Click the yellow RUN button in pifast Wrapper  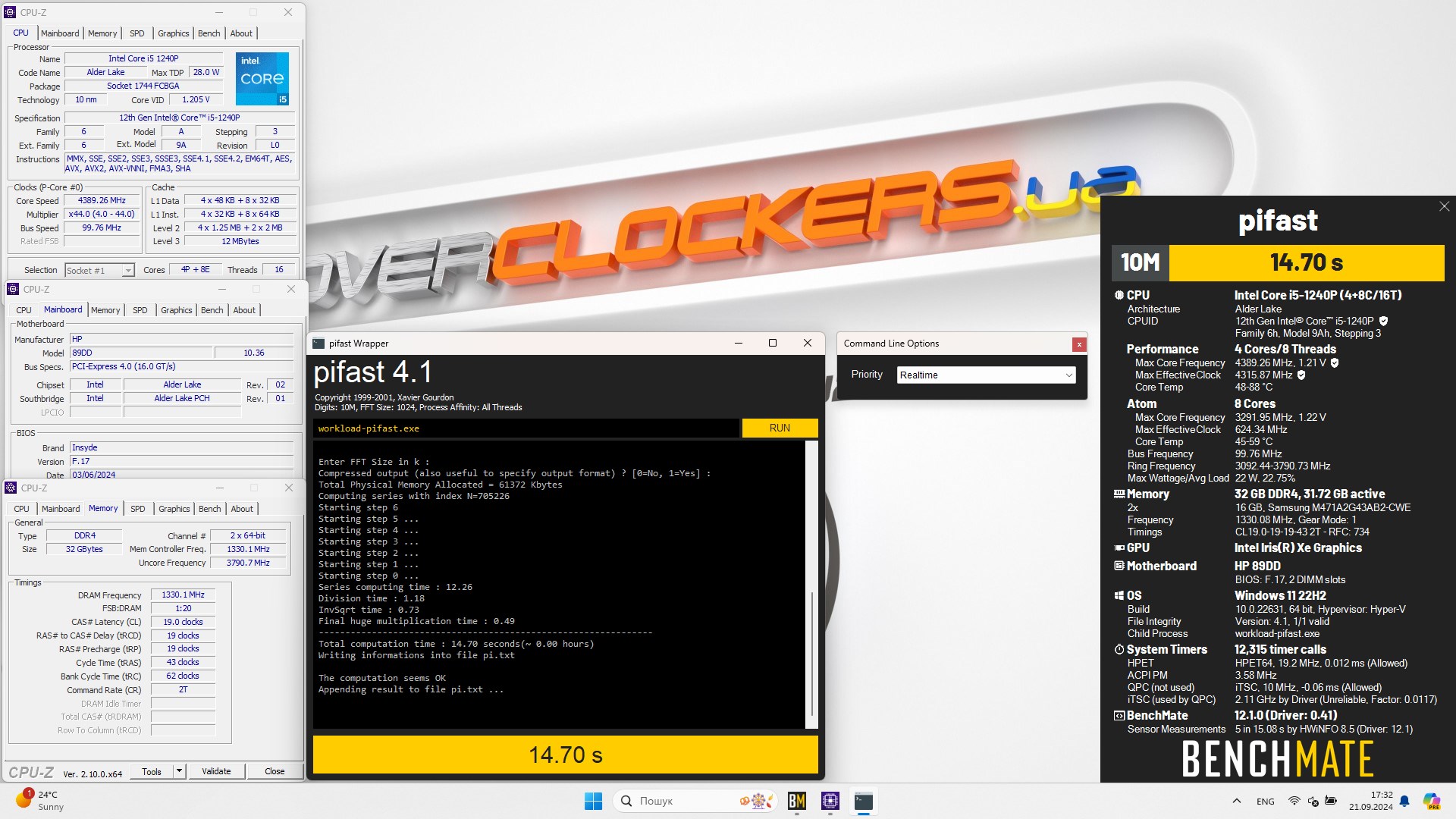[x=780, y=428]
